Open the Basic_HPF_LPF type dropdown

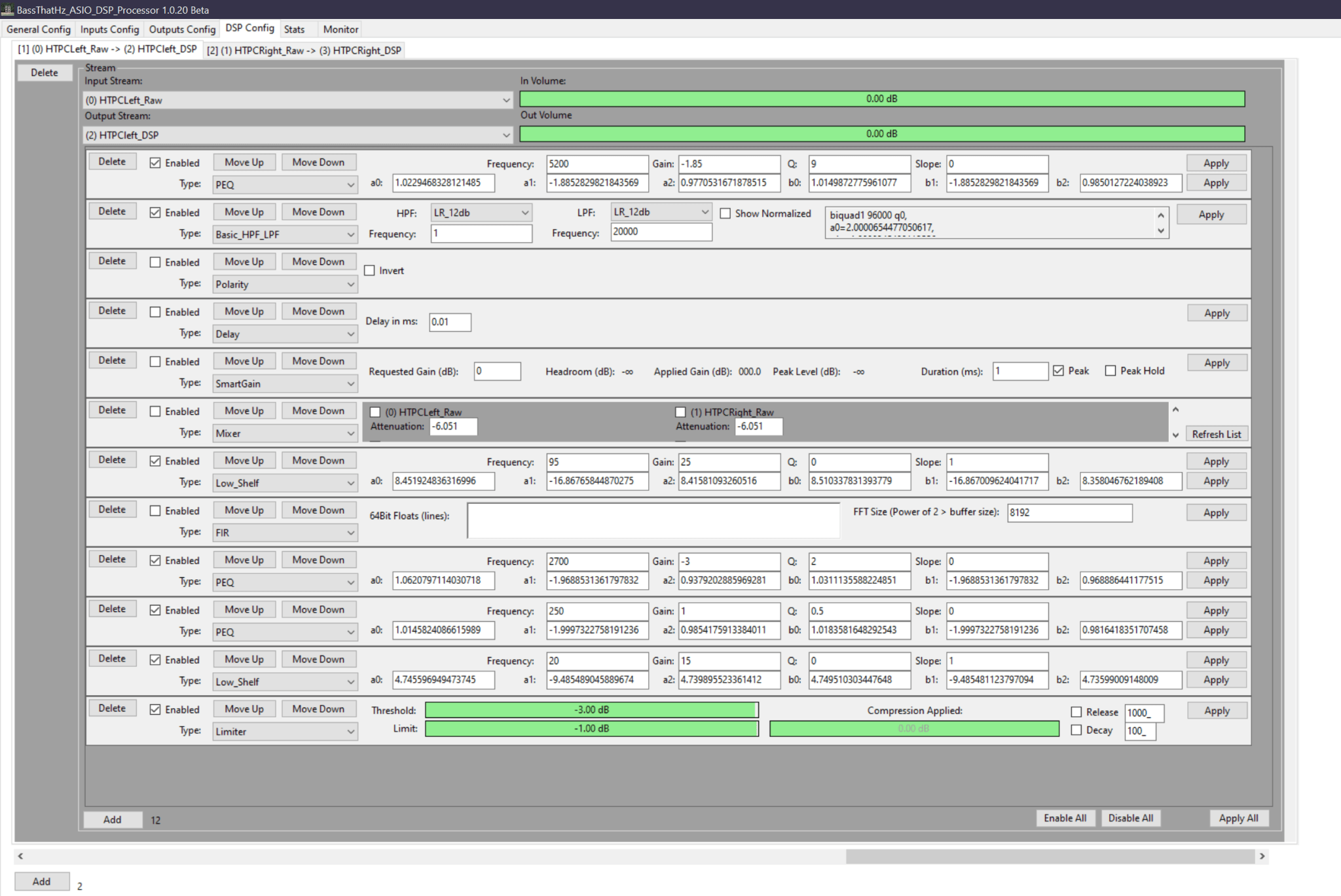point(285,234)
